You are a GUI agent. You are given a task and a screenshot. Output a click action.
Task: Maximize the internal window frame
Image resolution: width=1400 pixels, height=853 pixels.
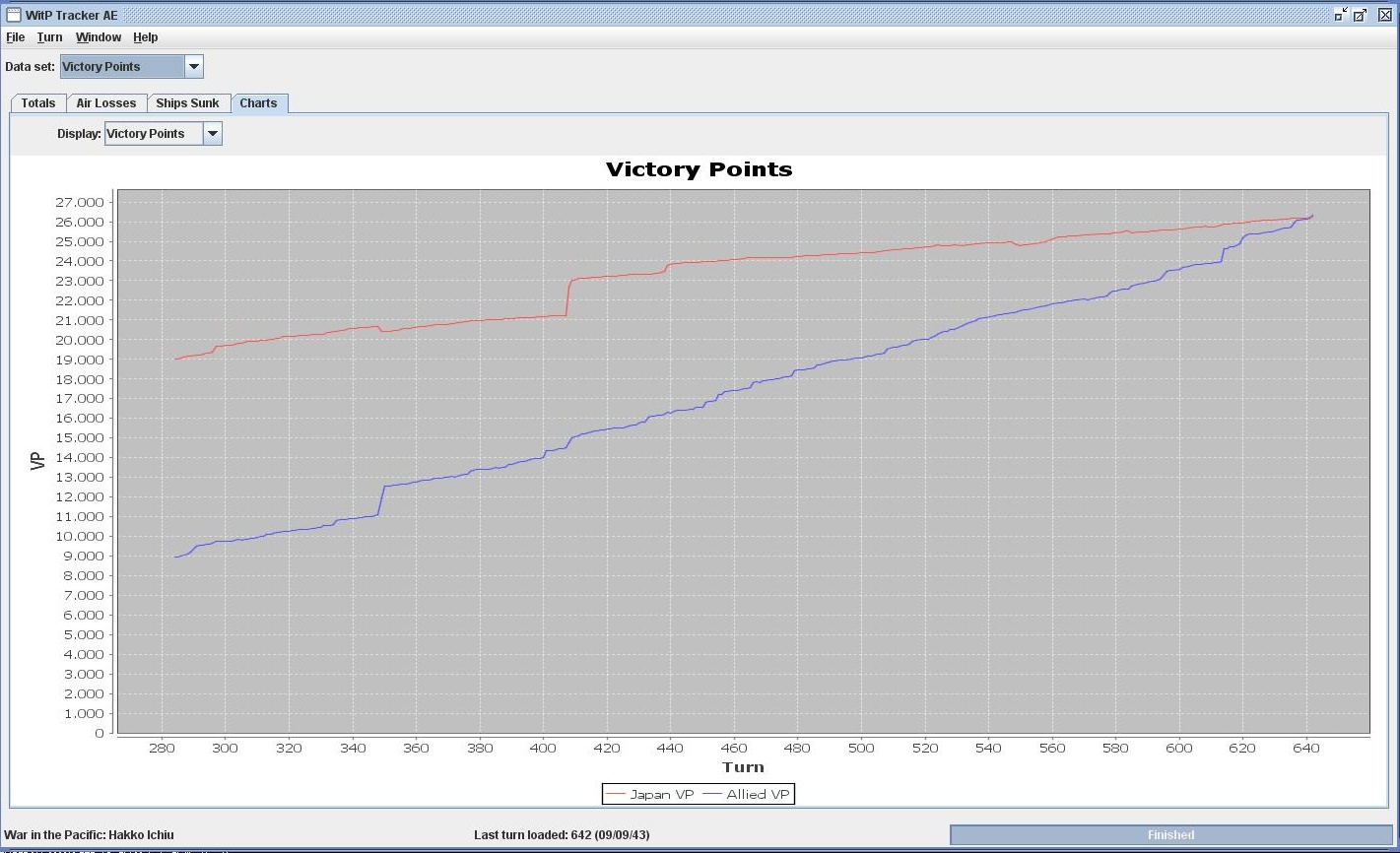pos(1361,15)
